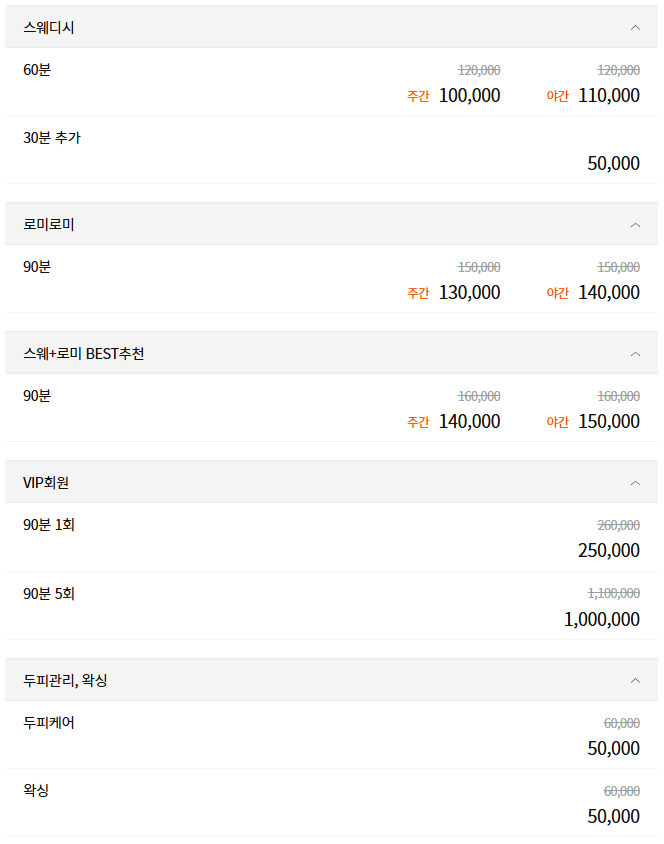
Task: Collapse the 스웨디시 section chevron
Action: (x=637, y=28)
